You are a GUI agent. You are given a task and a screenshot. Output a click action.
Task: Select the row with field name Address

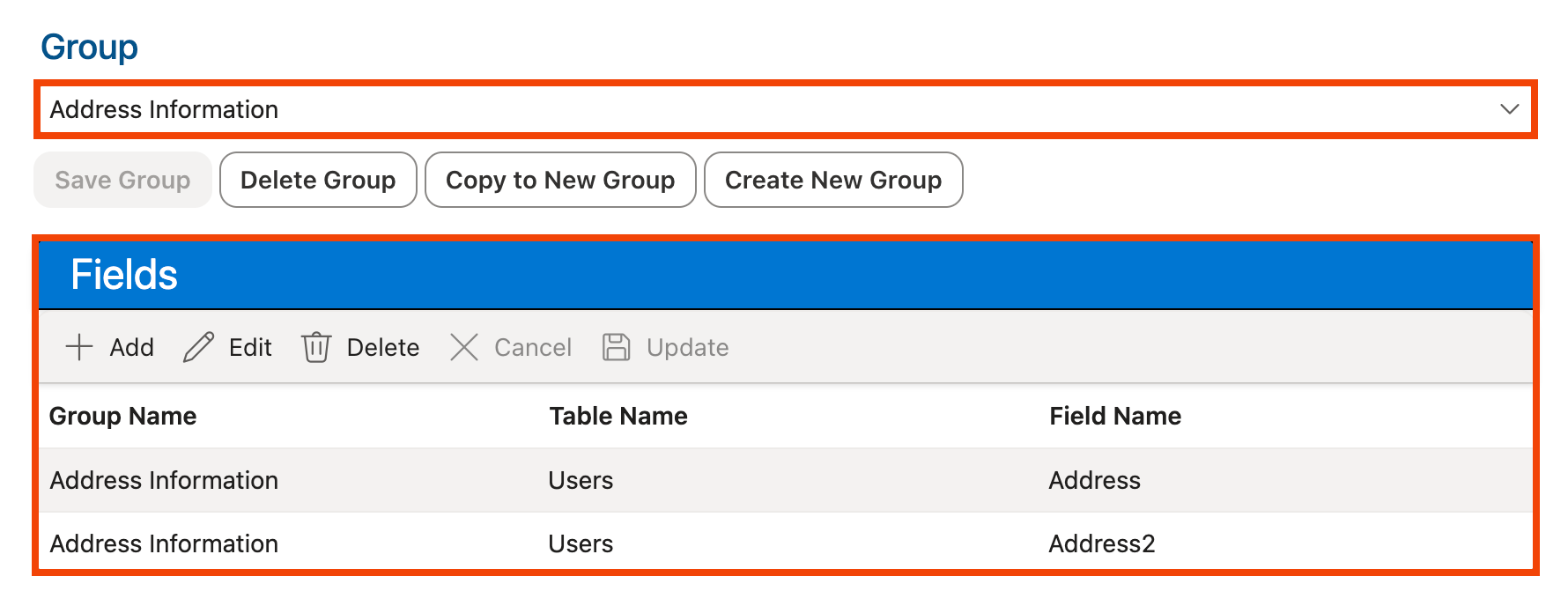point(1094,480)
